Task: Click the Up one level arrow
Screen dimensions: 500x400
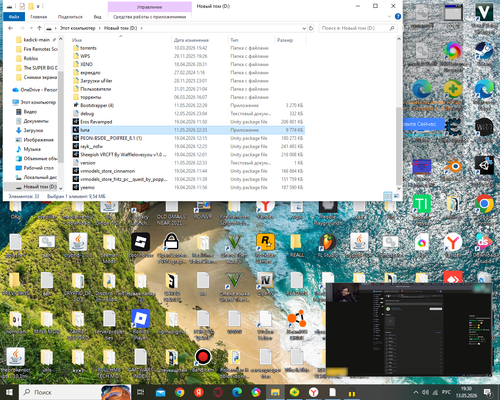Action: [39, 28]
